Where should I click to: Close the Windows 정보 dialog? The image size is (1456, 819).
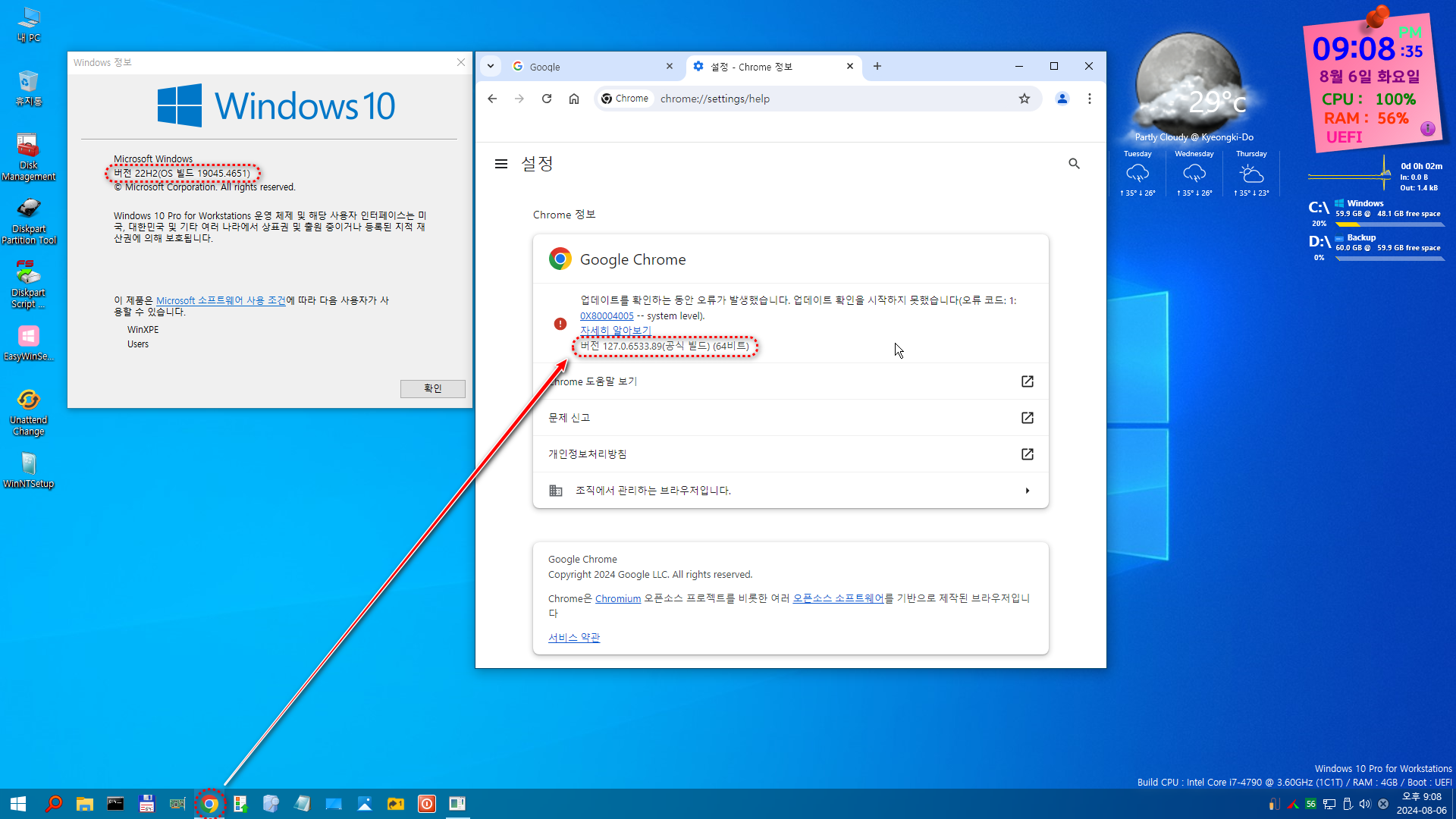(x=461, y=62)
